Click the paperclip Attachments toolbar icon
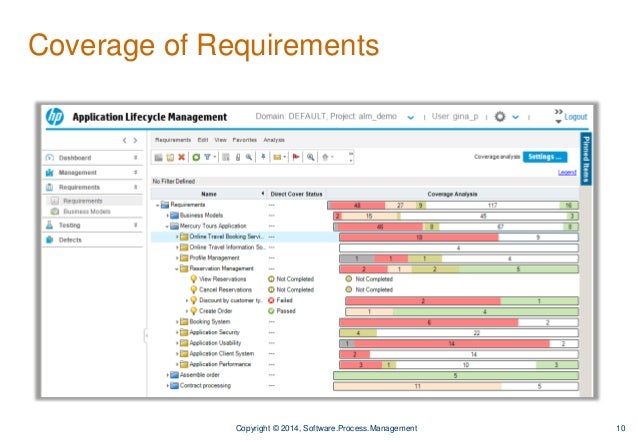Image resolution: width=638 pixels, height=442 pixels. (238, 157)
